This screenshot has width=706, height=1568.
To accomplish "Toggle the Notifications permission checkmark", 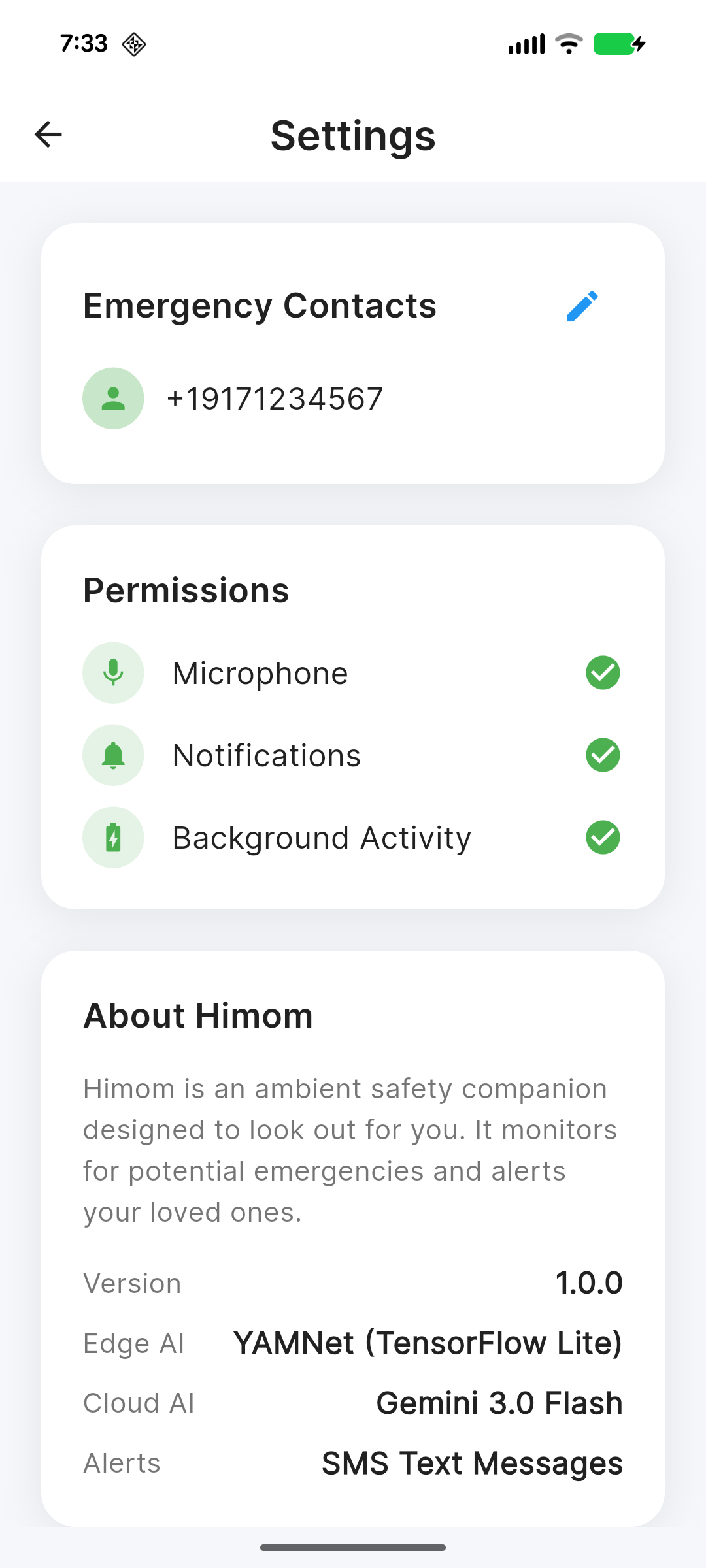I will [603, 755].
